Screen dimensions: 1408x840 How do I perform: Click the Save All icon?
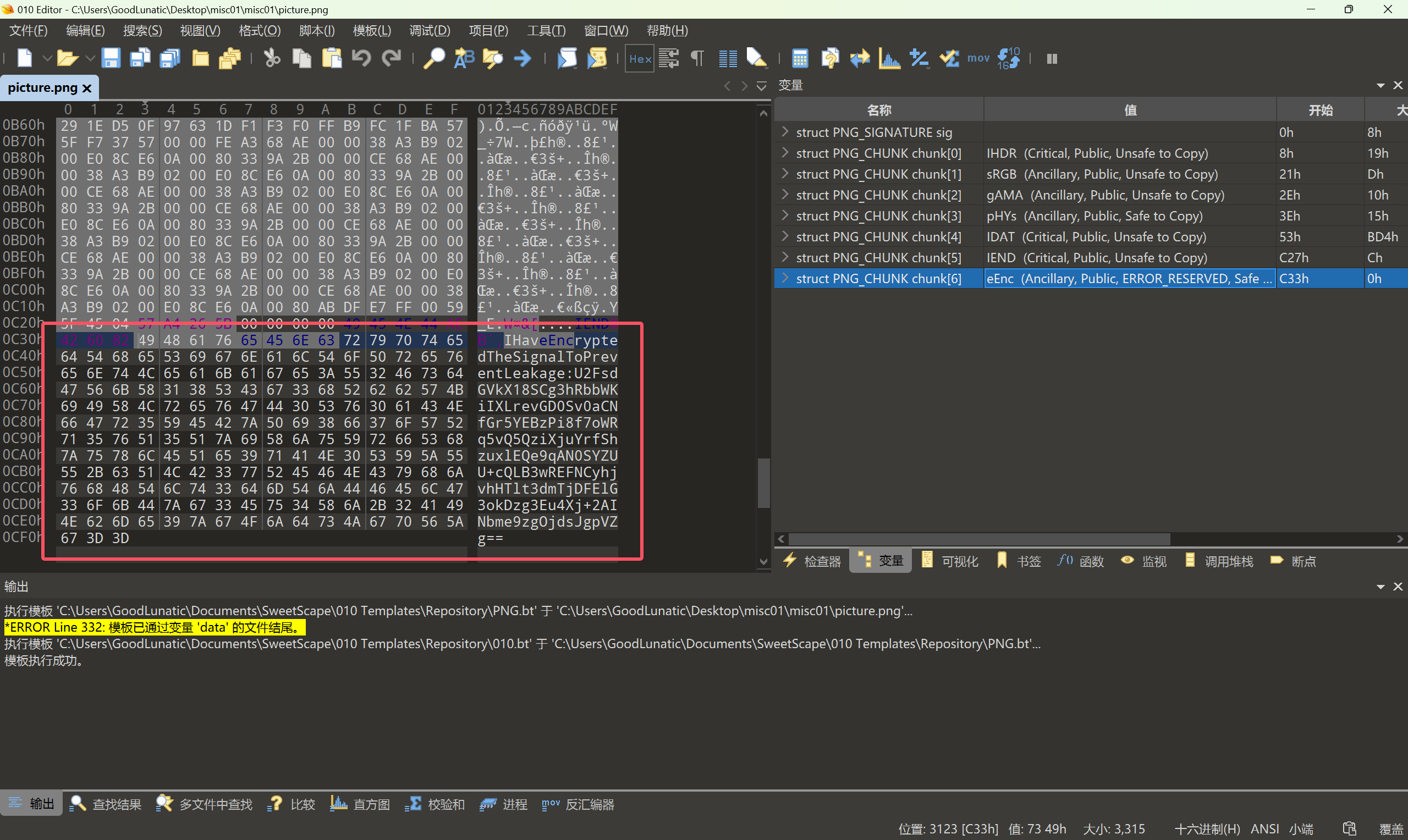coord(170,58)
